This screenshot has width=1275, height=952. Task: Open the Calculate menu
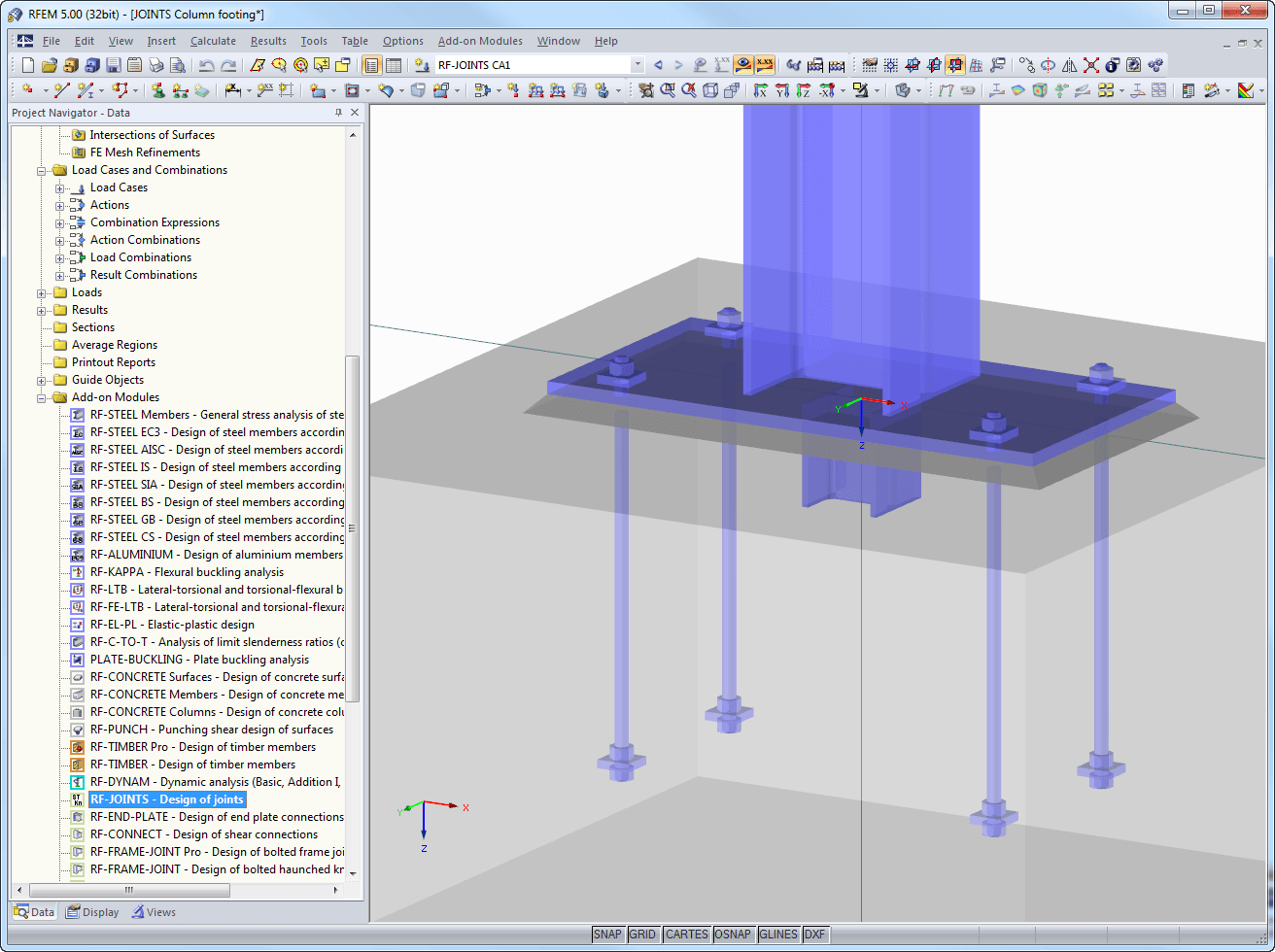coord(213,41)
